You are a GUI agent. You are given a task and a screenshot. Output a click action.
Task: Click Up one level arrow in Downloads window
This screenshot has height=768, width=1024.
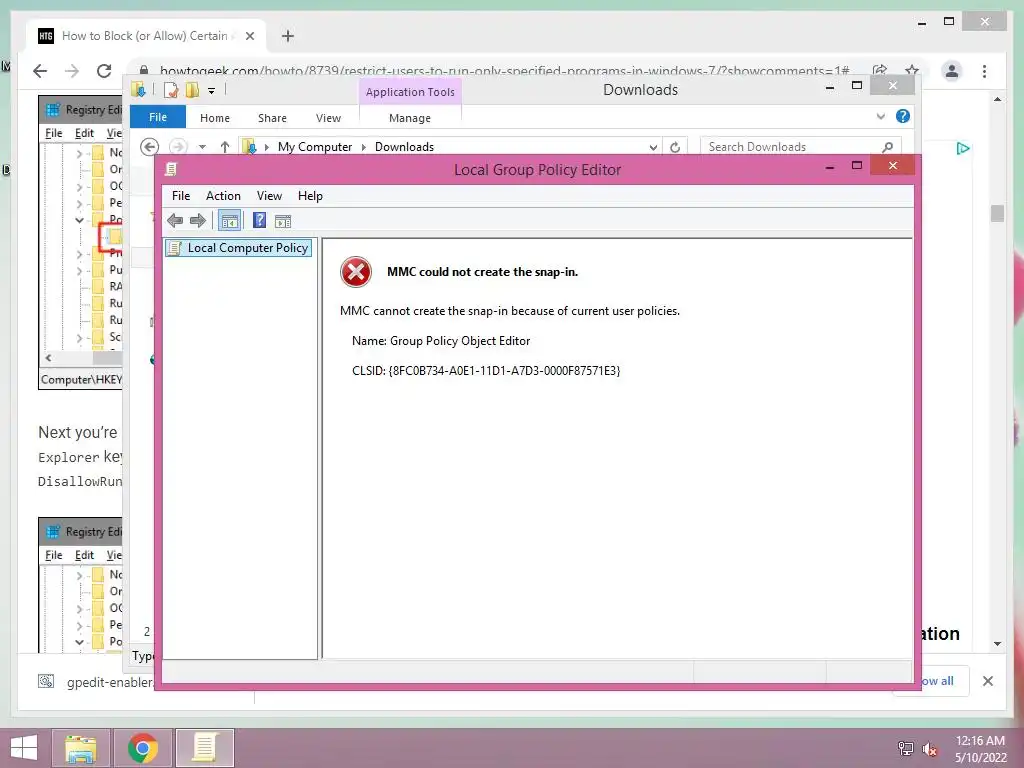point(225,147)
